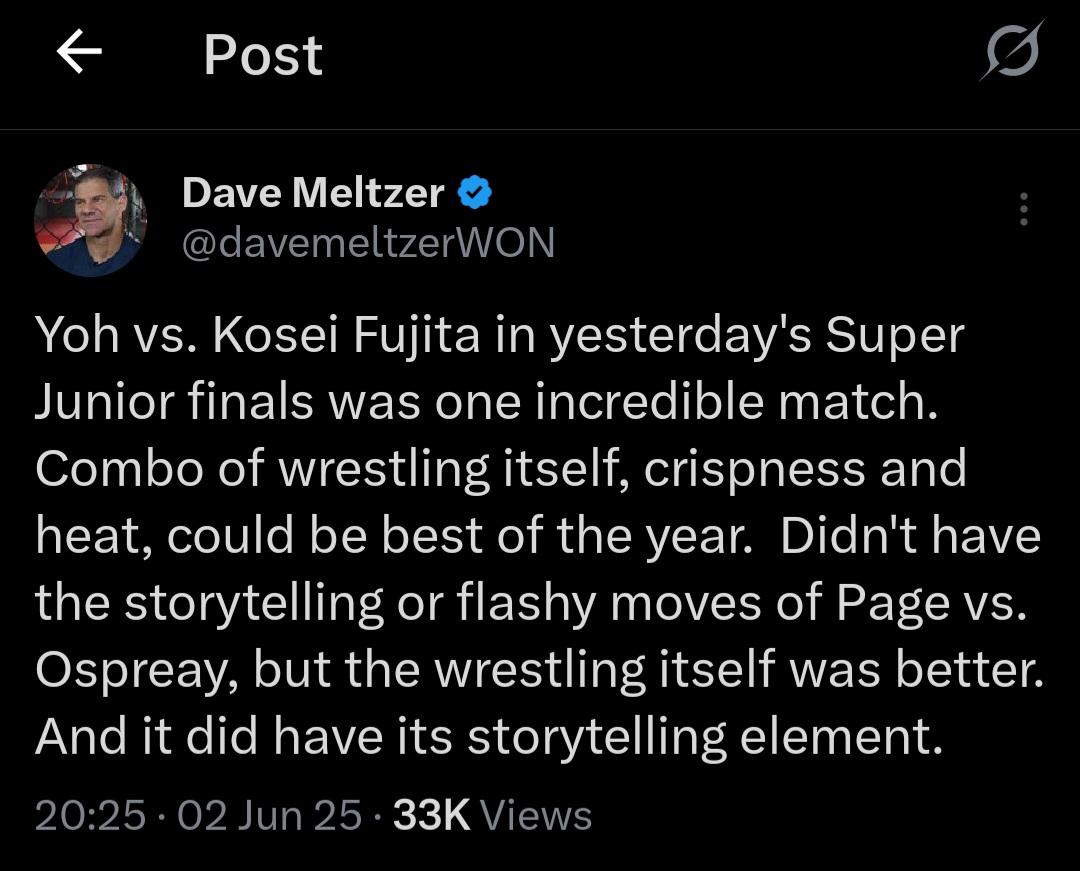View the 33K Views analytics
The height and width of the screenshot is (871, 1080).
(x=492, y=816)
